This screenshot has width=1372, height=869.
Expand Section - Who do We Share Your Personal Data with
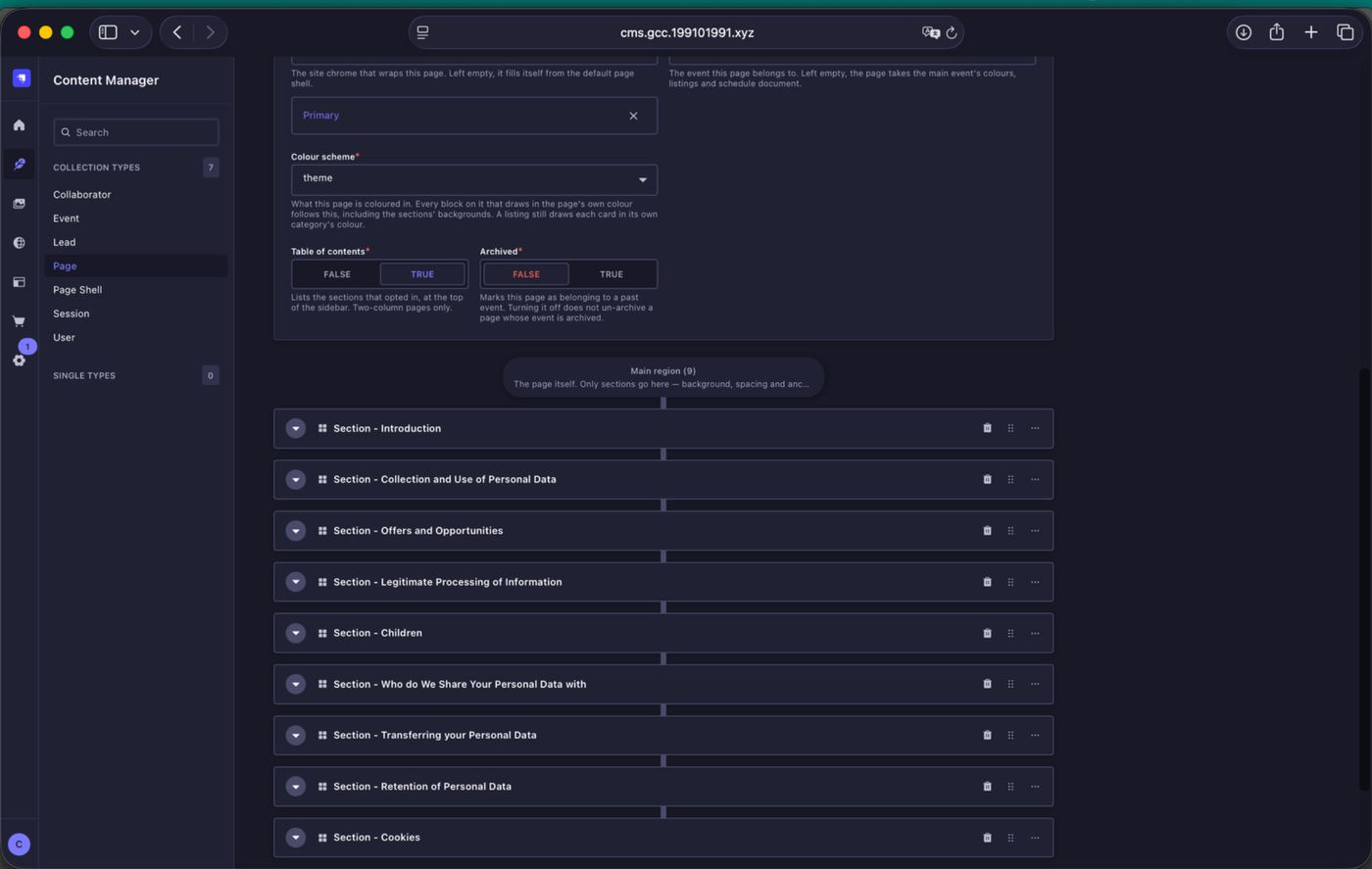coord(295,684)
